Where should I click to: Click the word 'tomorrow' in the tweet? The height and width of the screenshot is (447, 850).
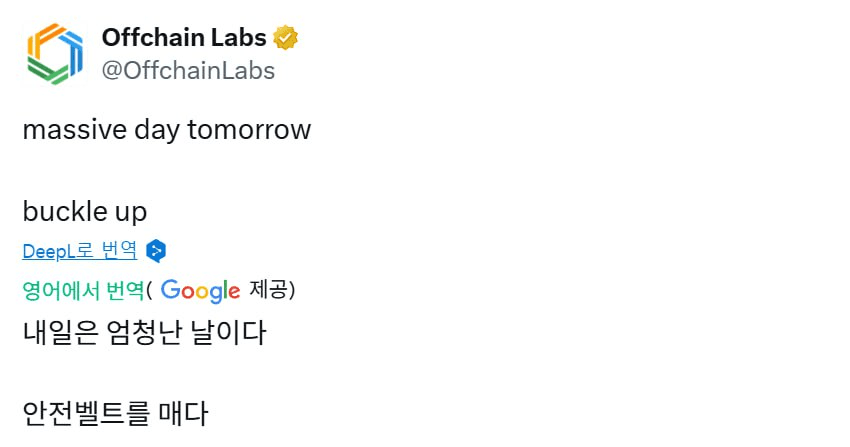249,129
